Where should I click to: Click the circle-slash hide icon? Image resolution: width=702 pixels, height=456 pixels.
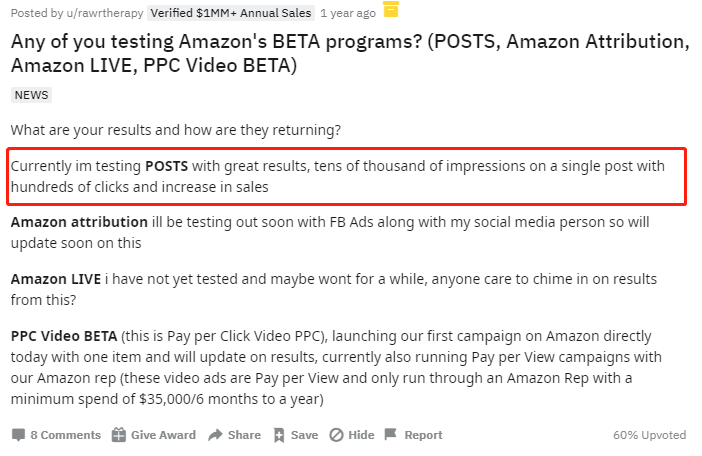tap(336, 435)
